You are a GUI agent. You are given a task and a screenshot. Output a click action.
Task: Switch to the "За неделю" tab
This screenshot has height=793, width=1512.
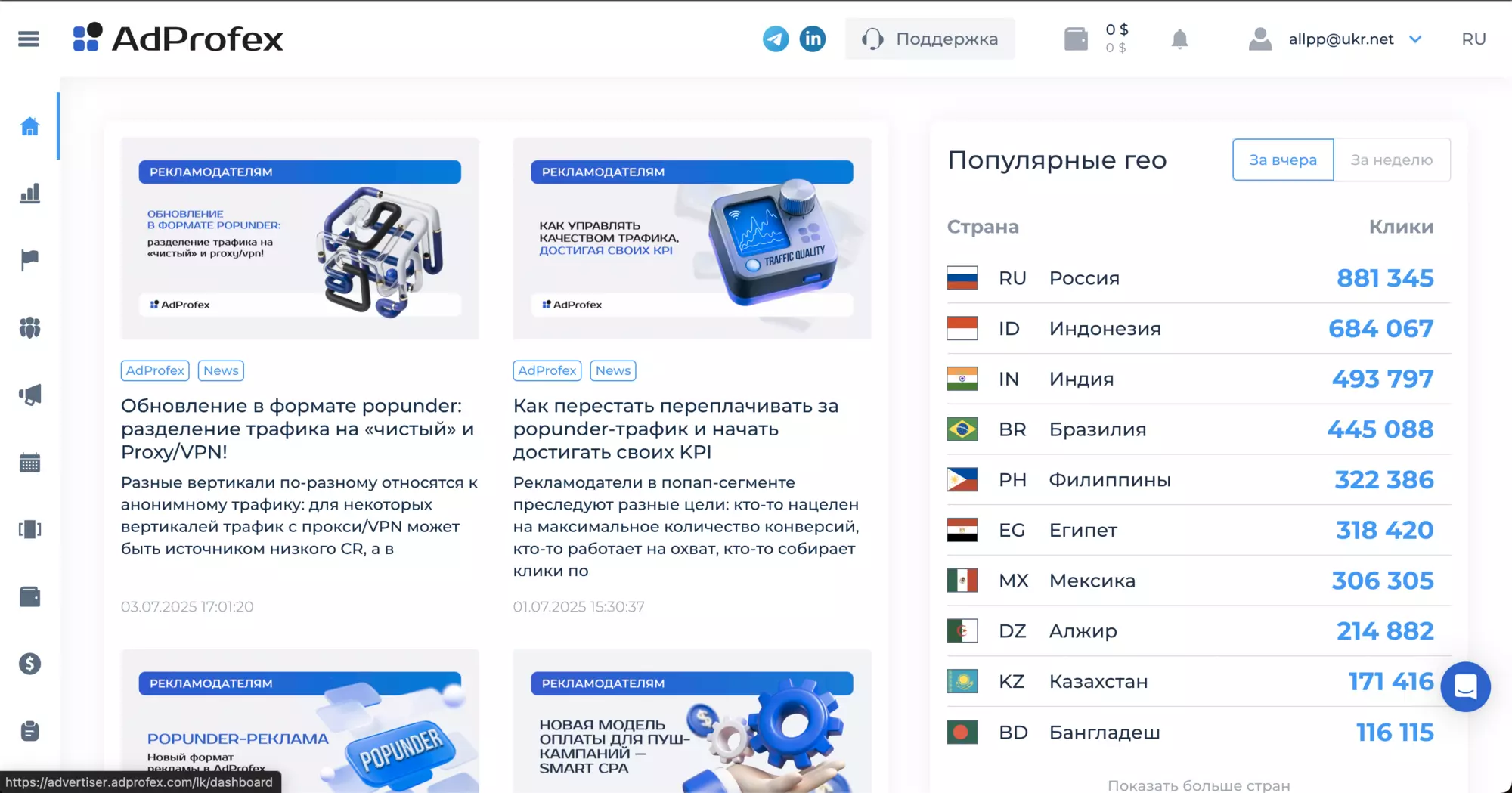tap(1392, 160)
